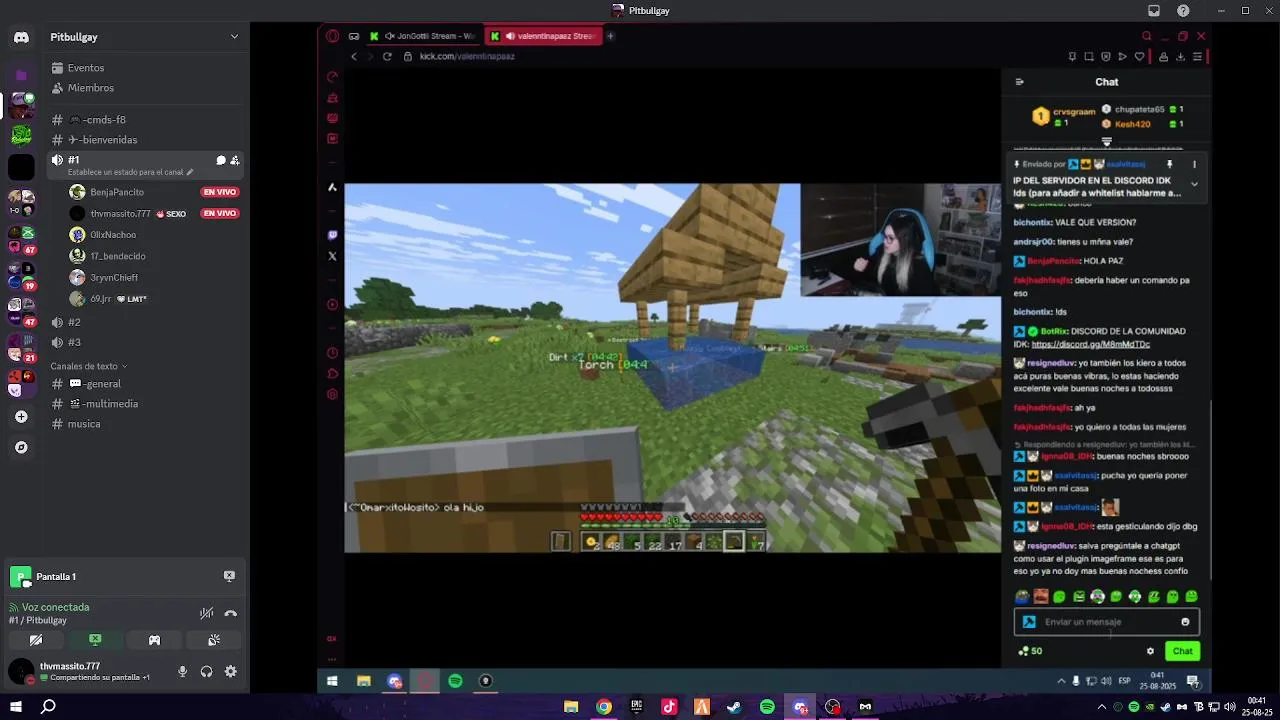The width and height of the screenshot is (1280, 720).
Task: Open Kick chat settings gear
Action: [1150, 651]
